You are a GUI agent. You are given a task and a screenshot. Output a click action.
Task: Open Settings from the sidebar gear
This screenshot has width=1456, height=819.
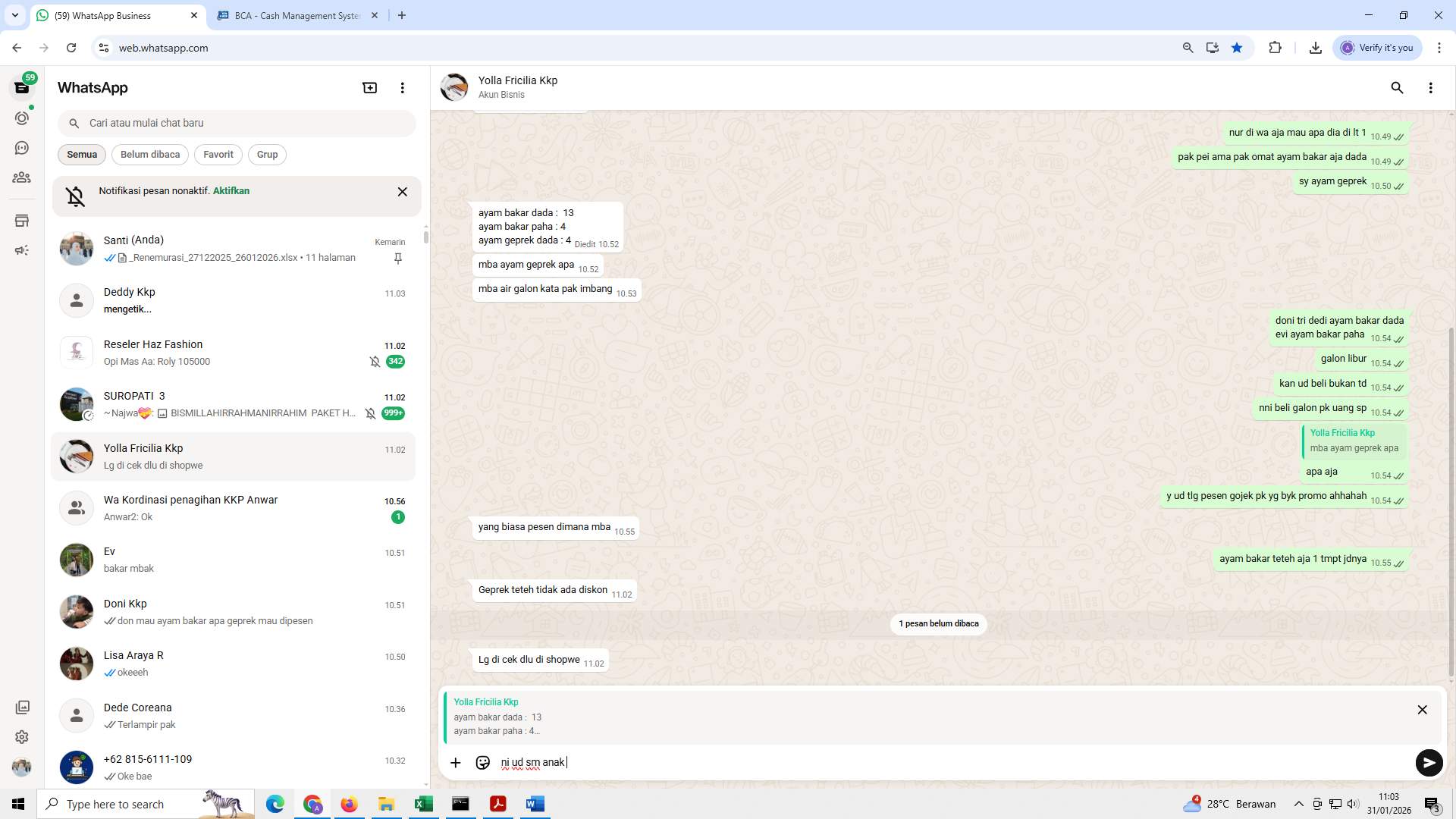click(22, 736)
